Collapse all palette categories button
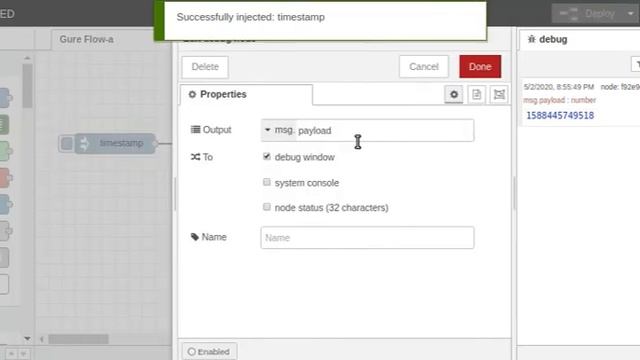 point(11,353)
